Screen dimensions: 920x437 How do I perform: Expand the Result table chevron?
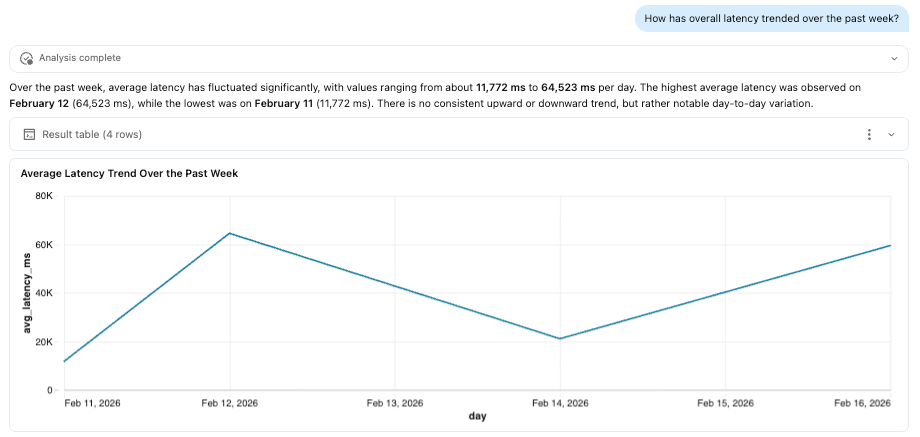891,134
